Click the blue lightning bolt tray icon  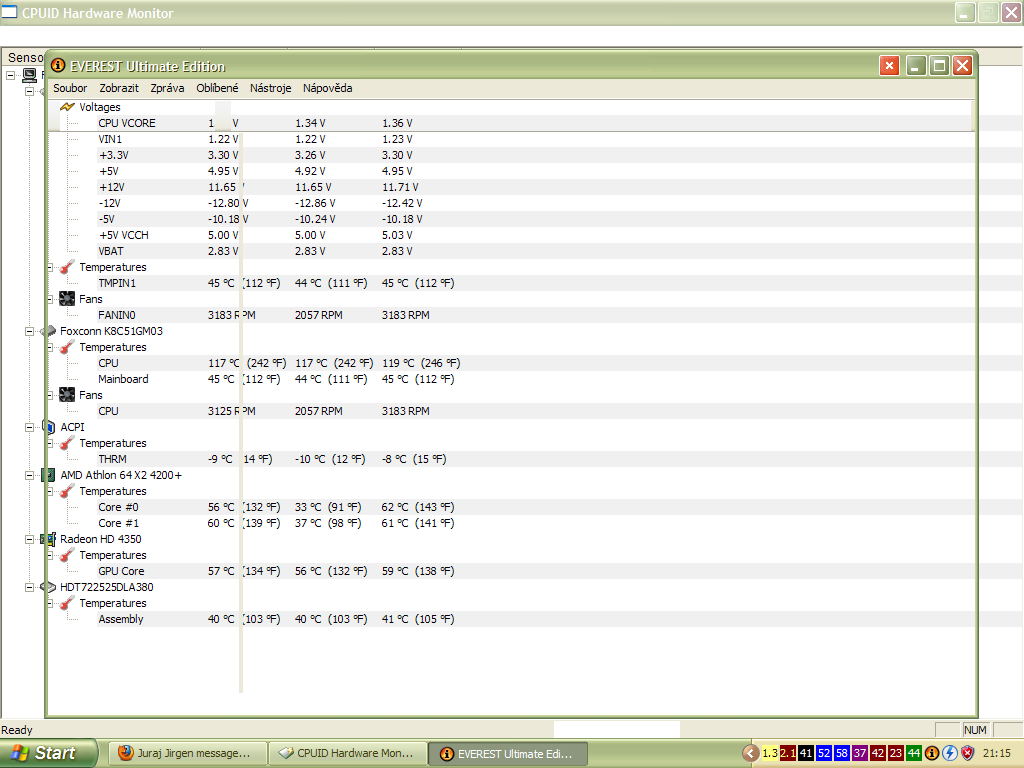click(950, 753)
